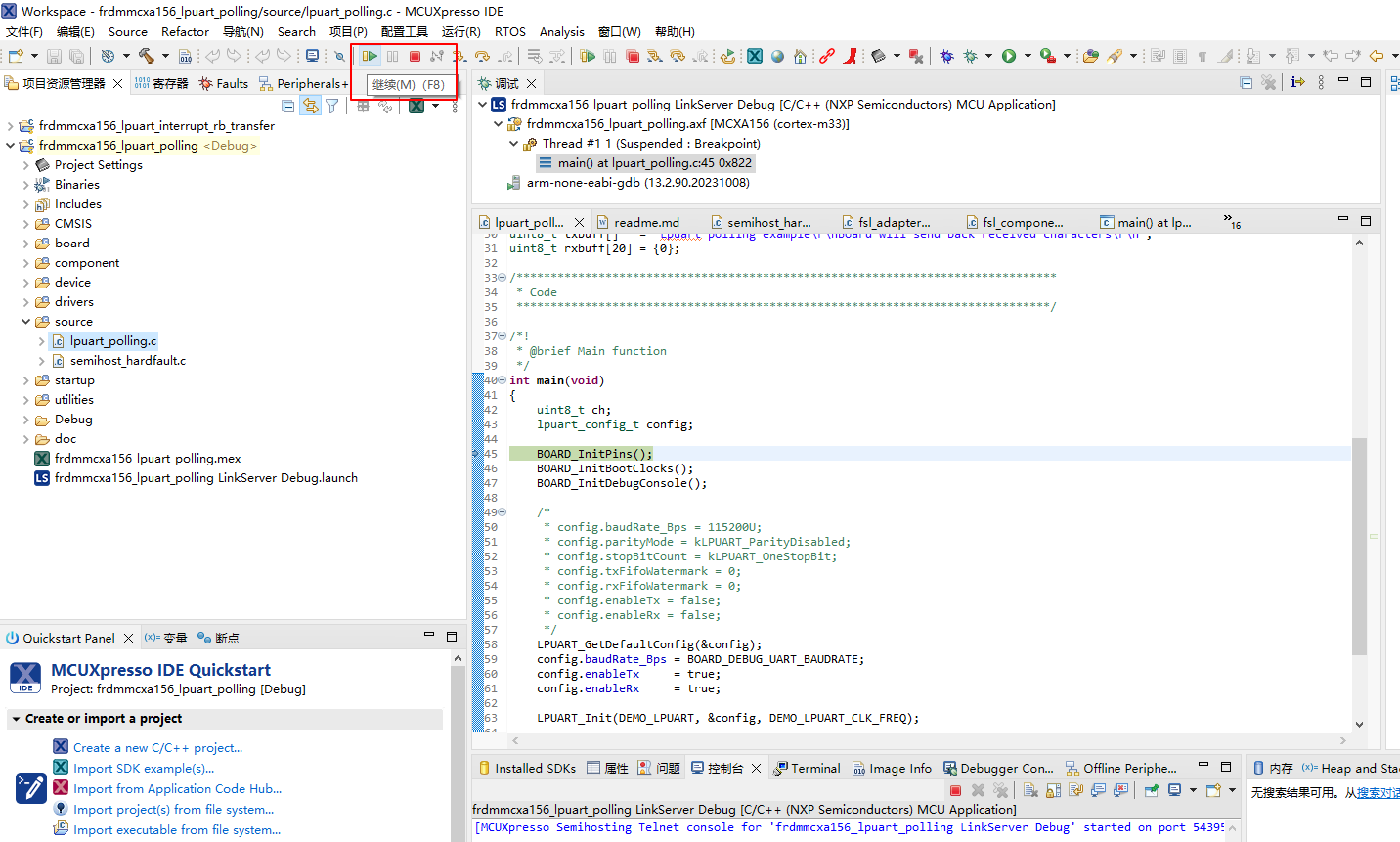
Task: Collapse the frdmmcxa156_lpuart_polling project node
Action: coord(10,146)
